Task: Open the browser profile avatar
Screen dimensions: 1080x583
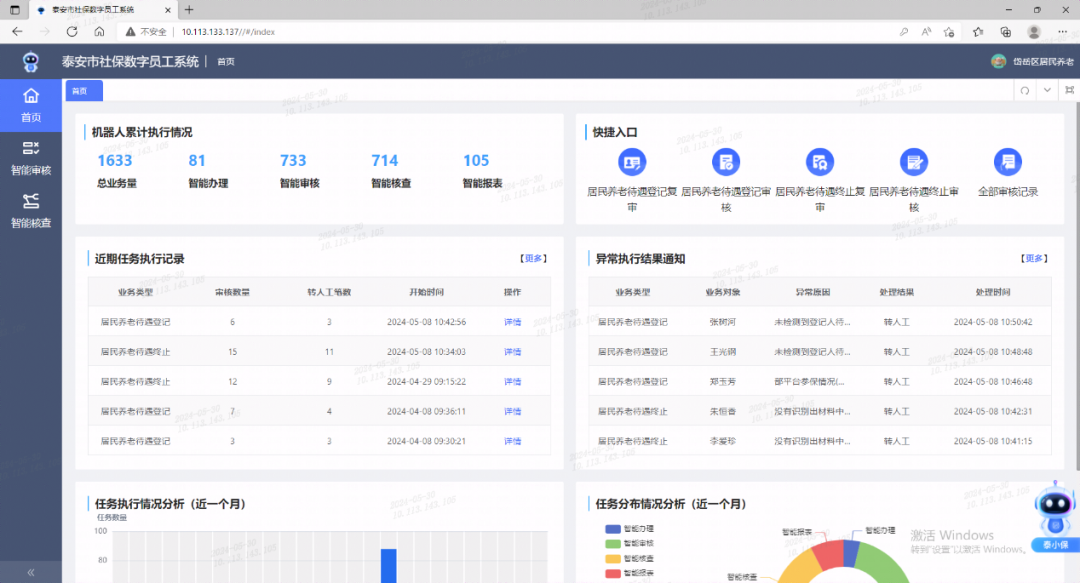Action: (x=1034, y=32)
